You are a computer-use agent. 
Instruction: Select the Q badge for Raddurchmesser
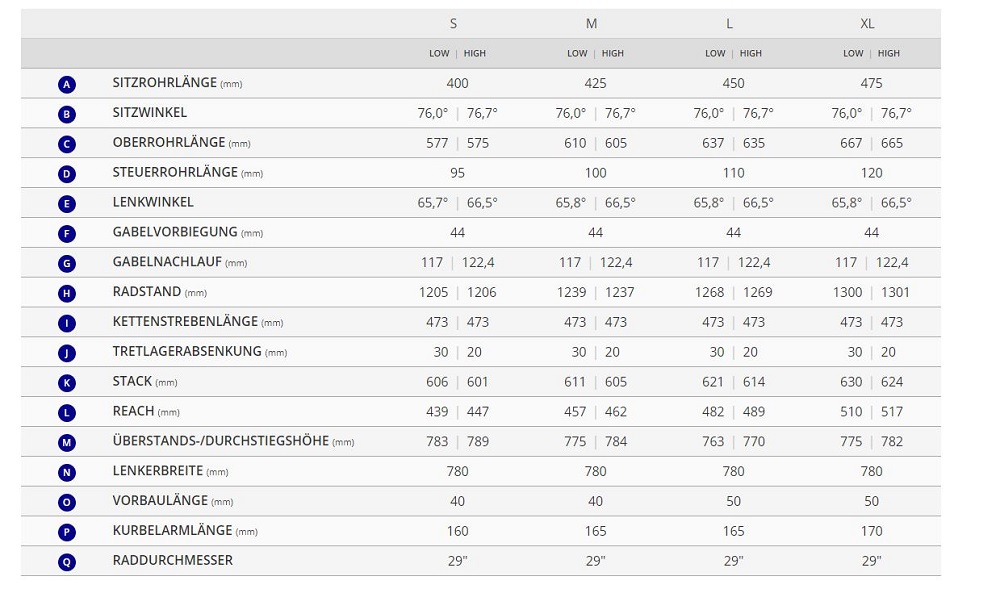click(67, 561)
